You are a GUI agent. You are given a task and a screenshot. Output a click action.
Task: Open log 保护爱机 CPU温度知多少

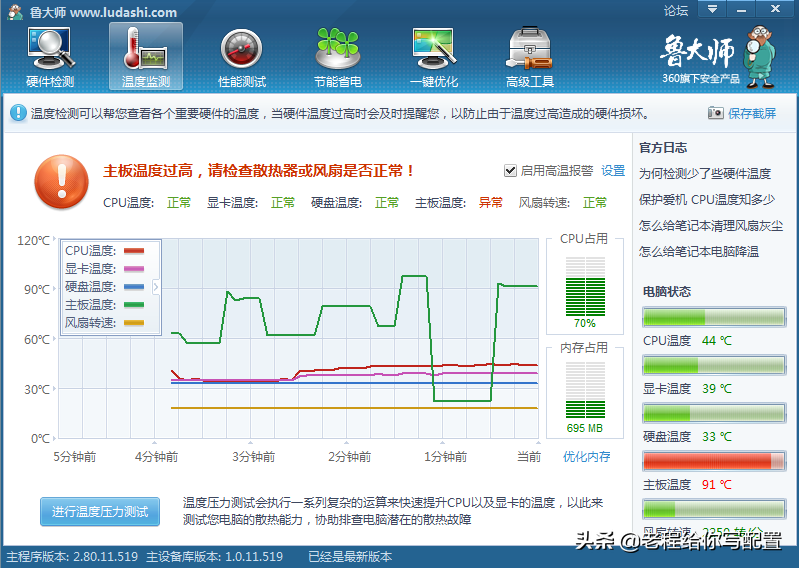click(707, 200)
